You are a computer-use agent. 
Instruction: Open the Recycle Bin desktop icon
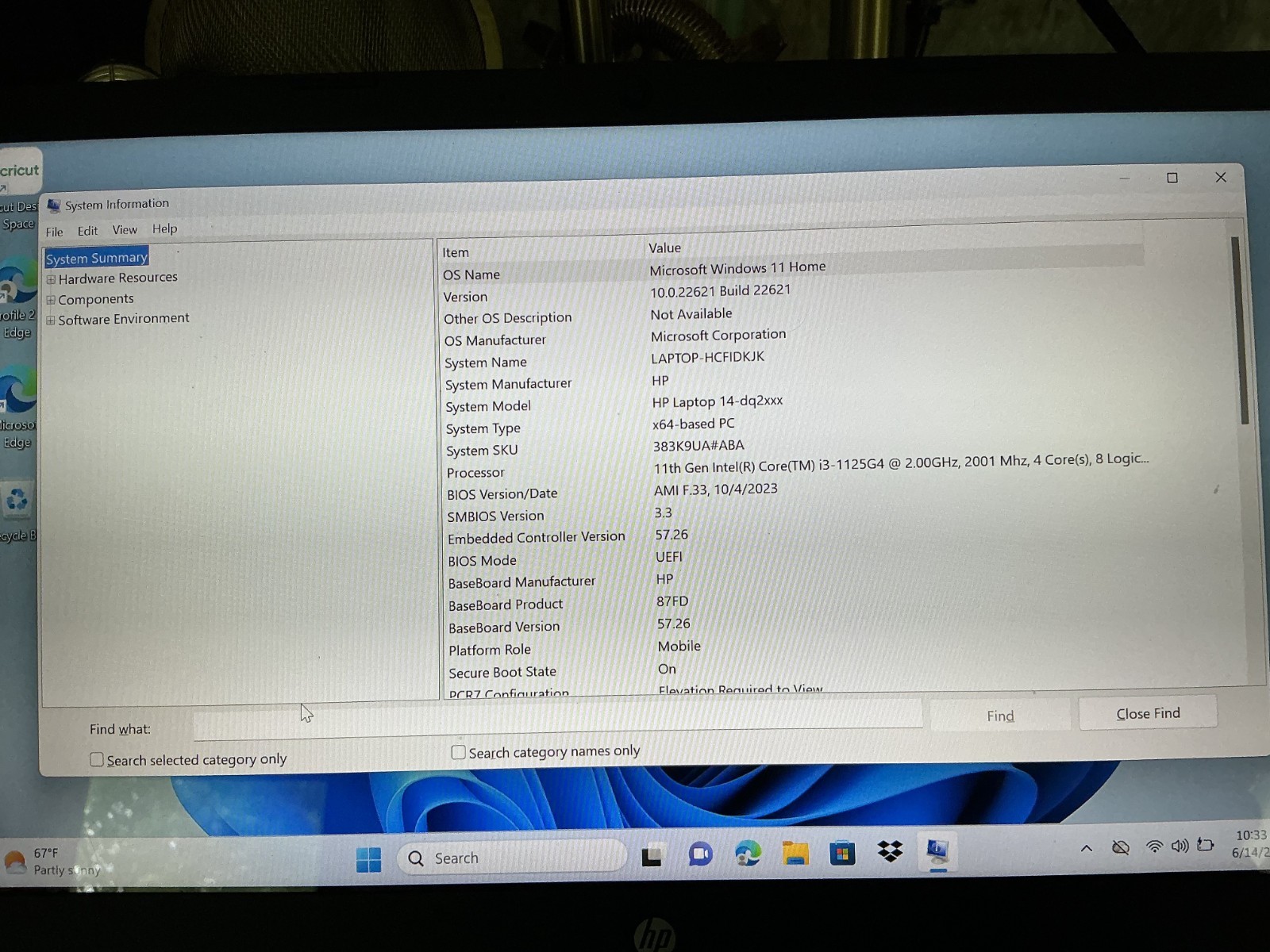pos(17,510)
